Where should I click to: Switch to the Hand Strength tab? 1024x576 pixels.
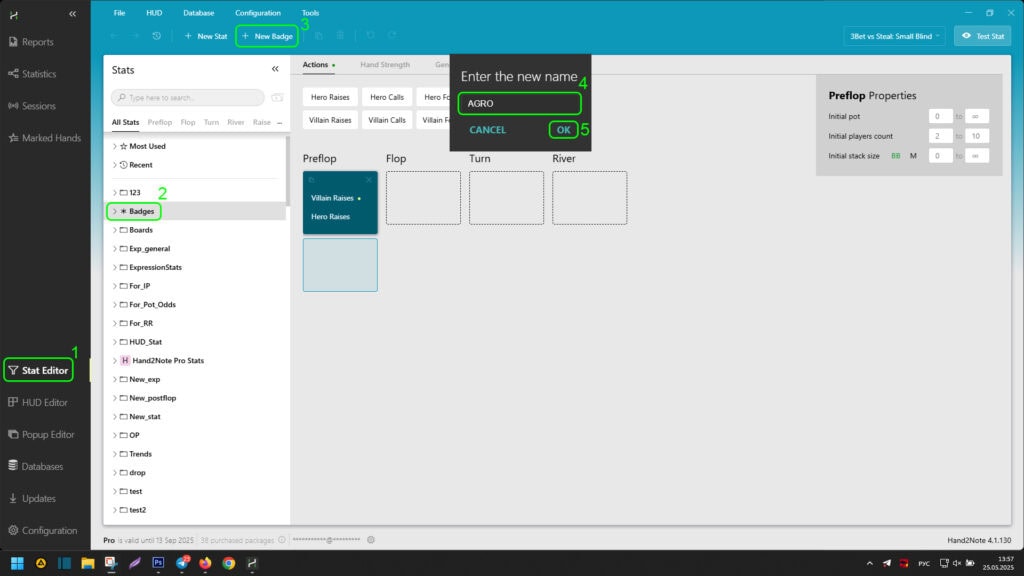tap(385, 65)
